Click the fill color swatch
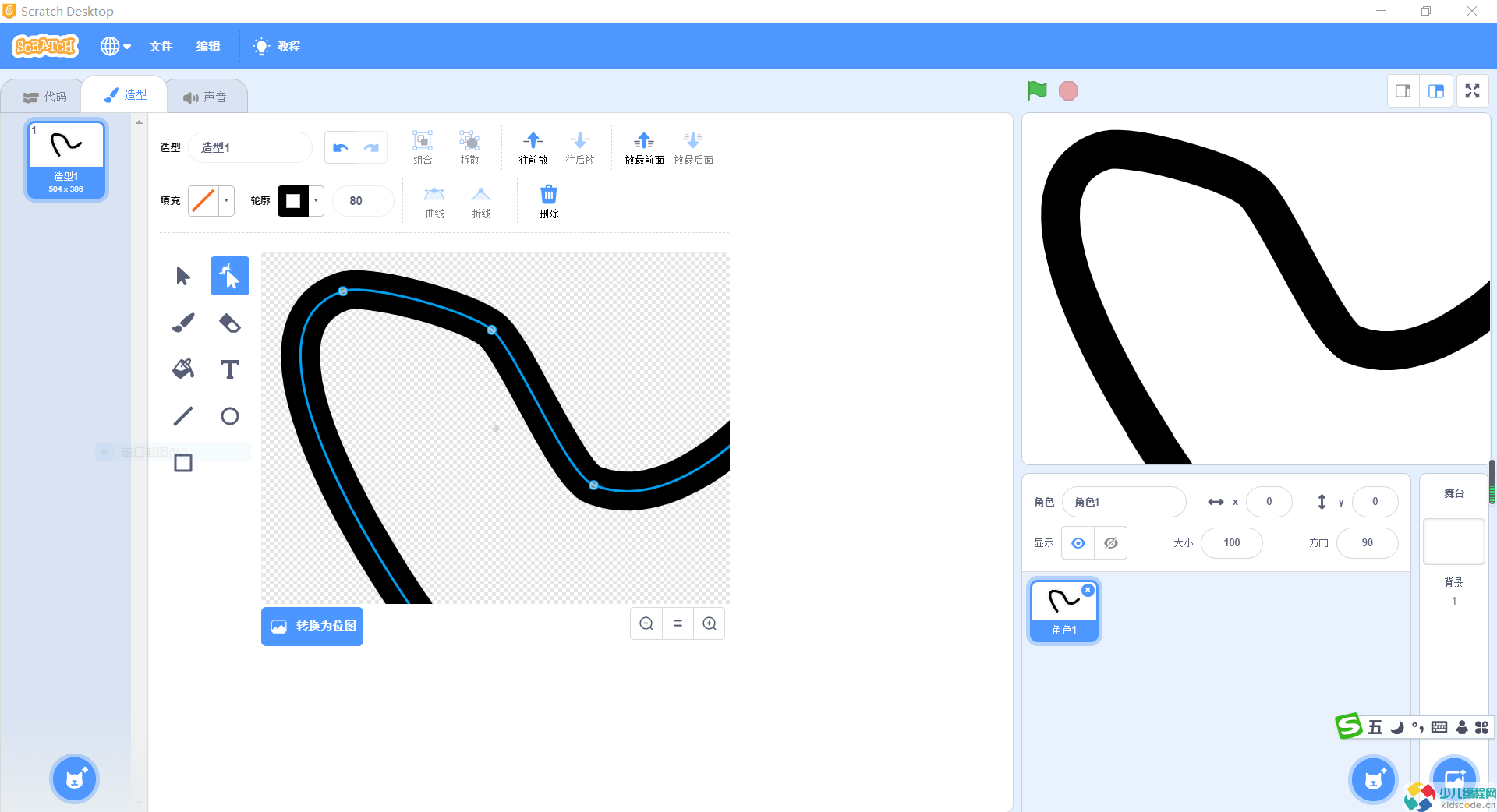The image size is (1497, 812). pos(204,200)
